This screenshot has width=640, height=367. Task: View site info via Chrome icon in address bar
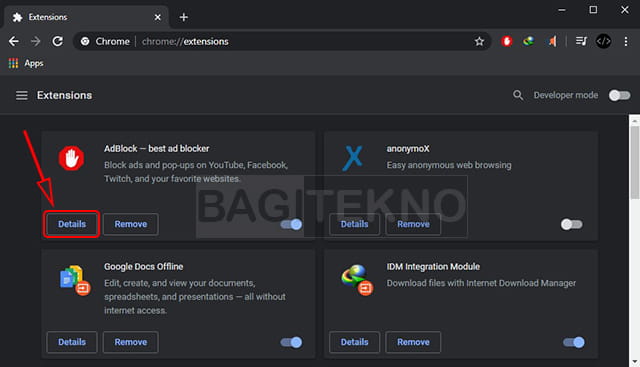point(85,41)
